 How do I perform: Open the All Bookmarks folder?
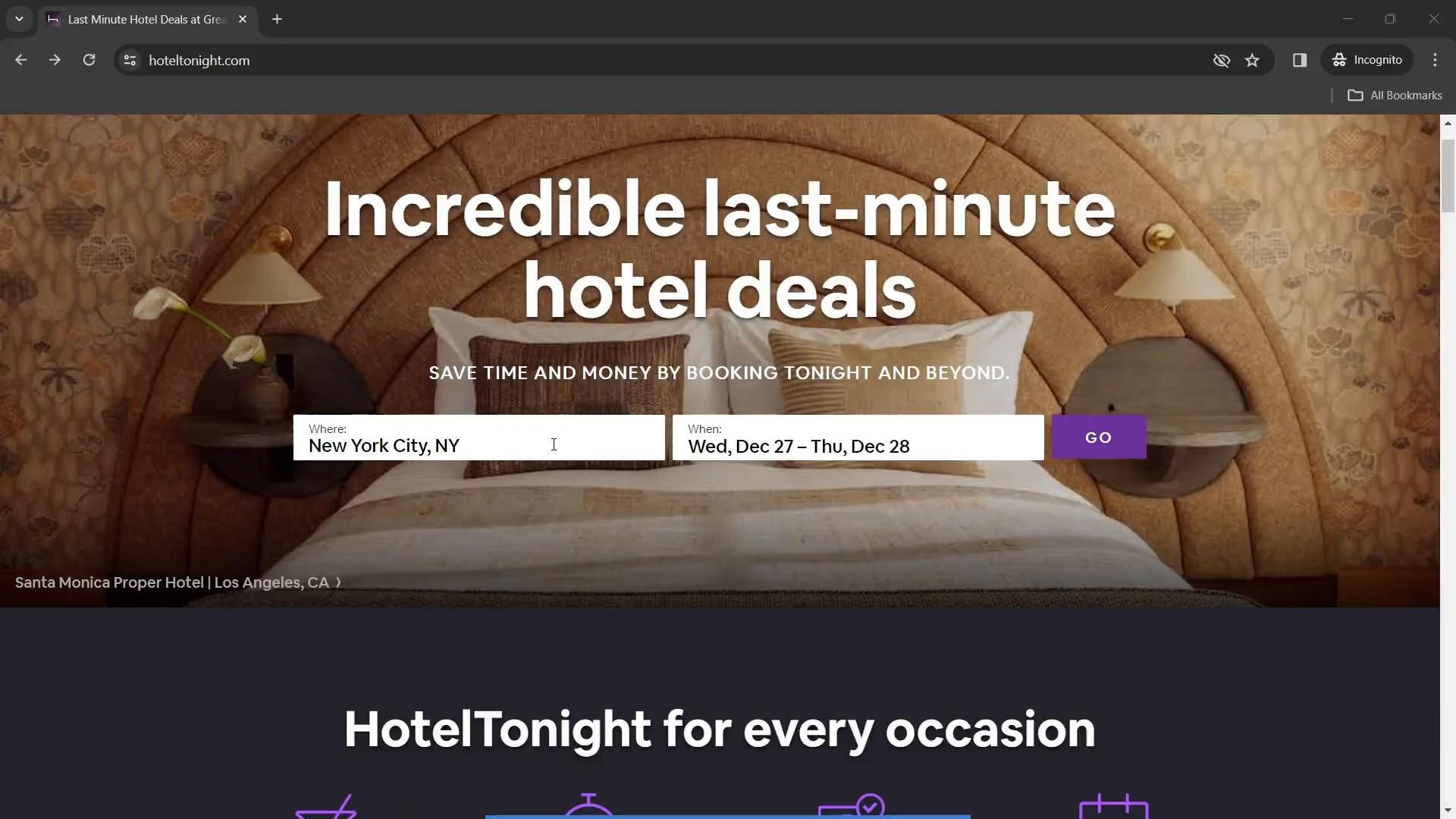[1395, 96]
